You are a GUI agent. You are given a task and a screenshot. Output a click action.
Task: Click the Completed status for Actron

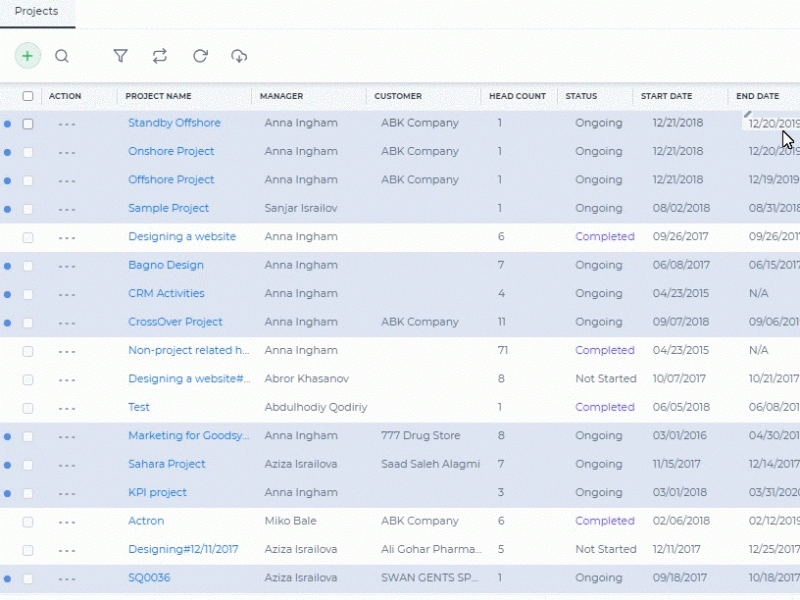click(605, 521)
